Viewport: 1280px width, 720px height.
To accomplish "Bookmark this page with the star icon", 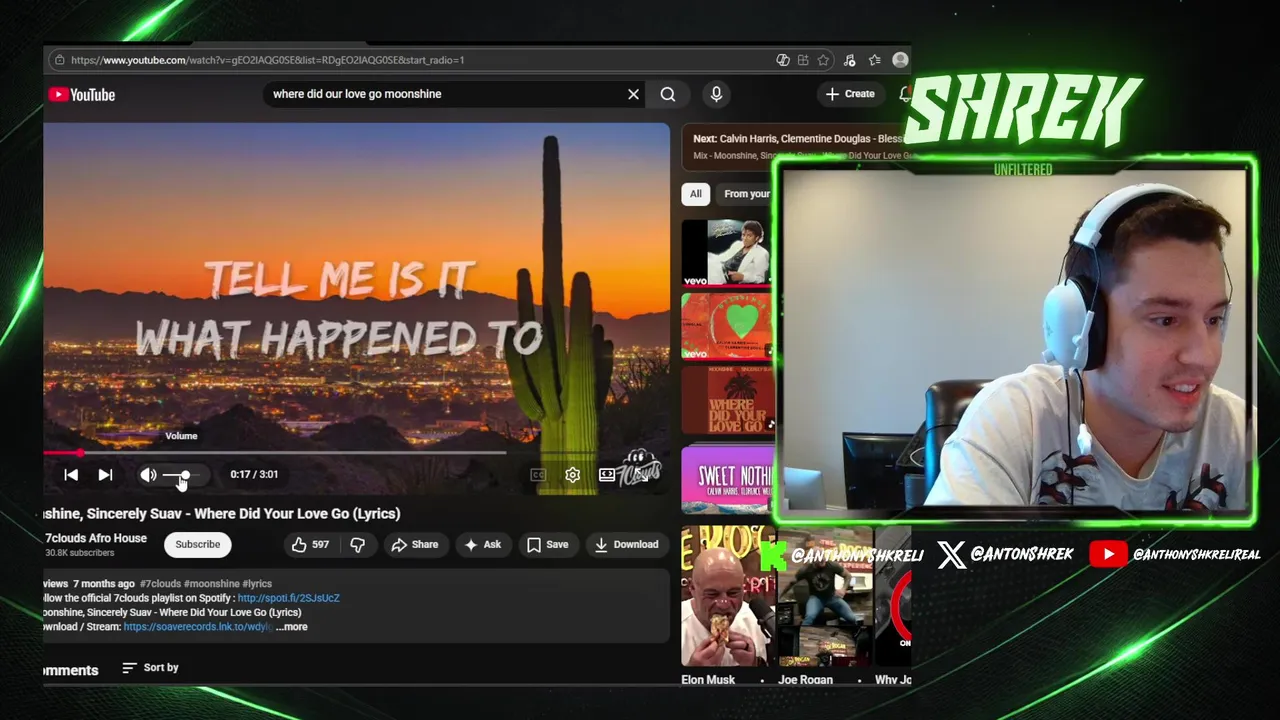I will (x=823, y=60).
